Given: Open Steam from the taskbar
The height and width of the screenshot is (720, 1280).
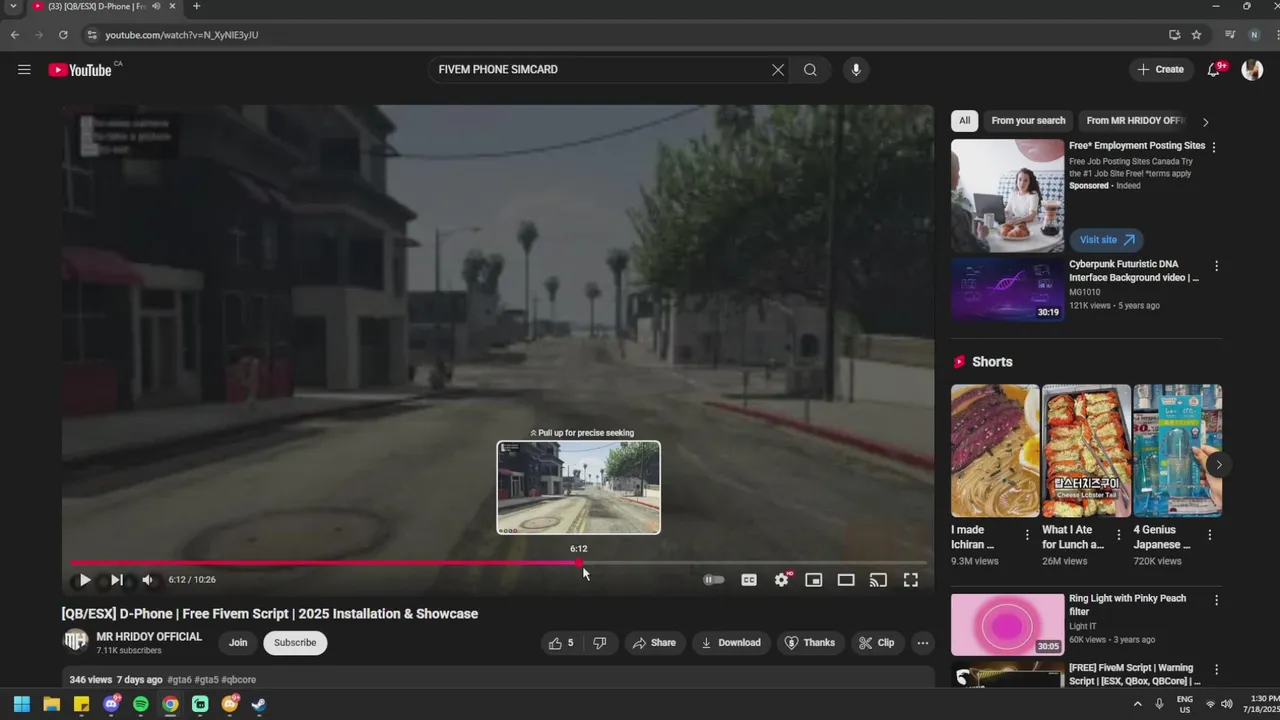Looking at the screenshot, I should click(259, 704).
